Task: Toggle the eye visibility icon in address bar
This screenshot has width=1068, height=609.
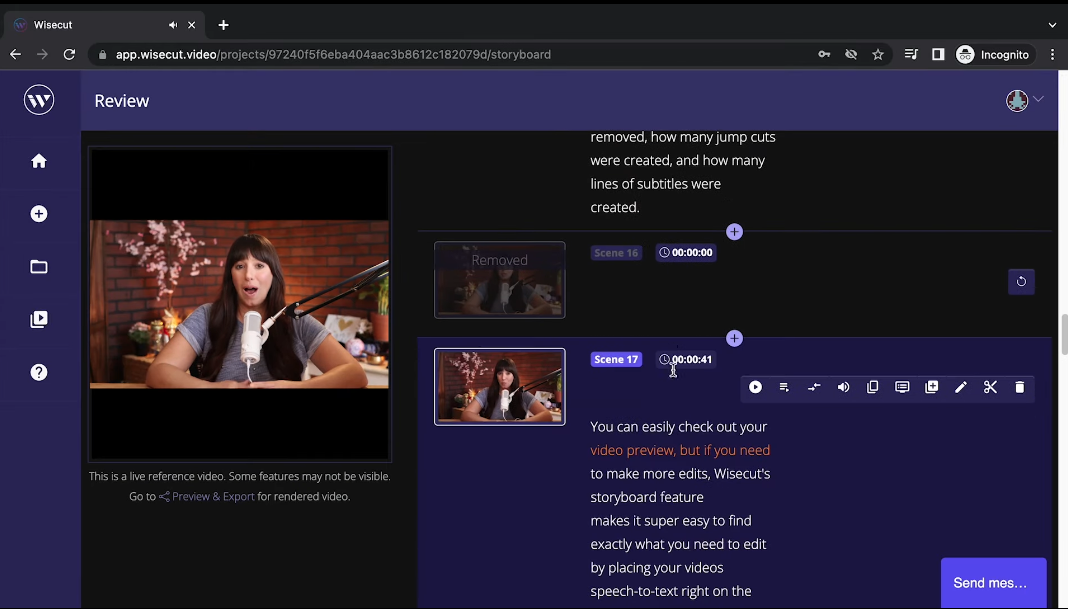Action: pyautogui.click(x=851, y=54)
